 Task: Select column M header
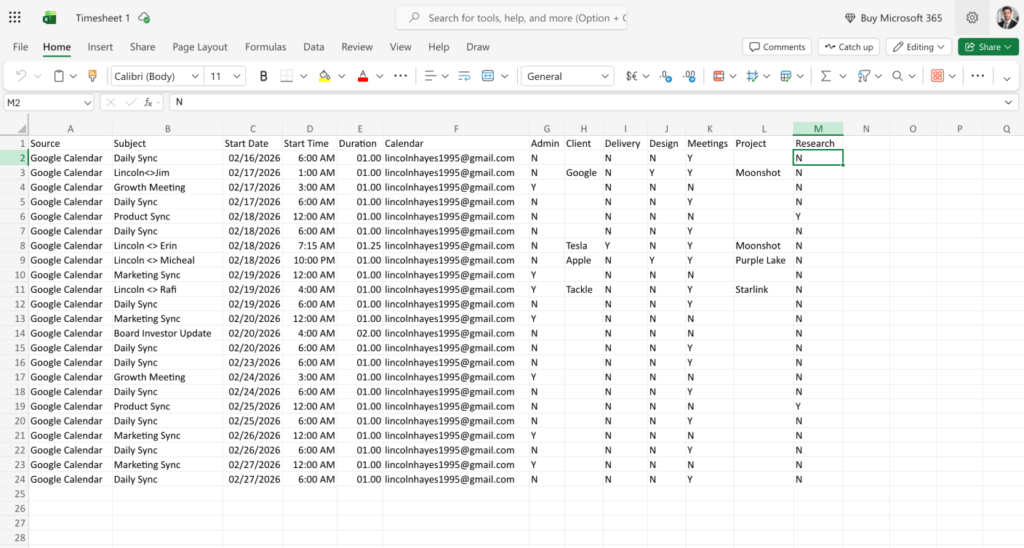coord(818,129)
